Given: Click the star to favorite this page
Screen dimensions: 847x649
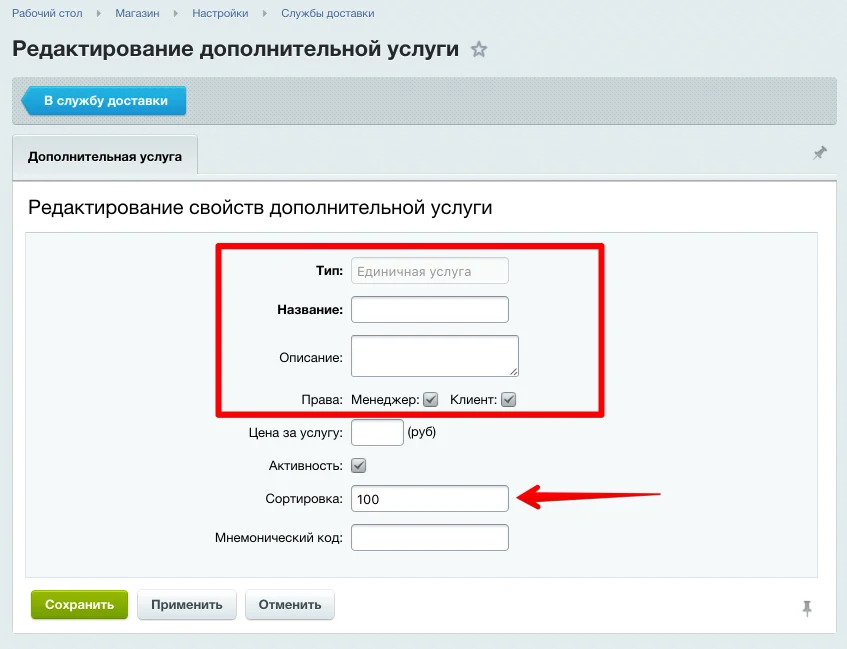Looking at the screenshot, I should [478, 47].
